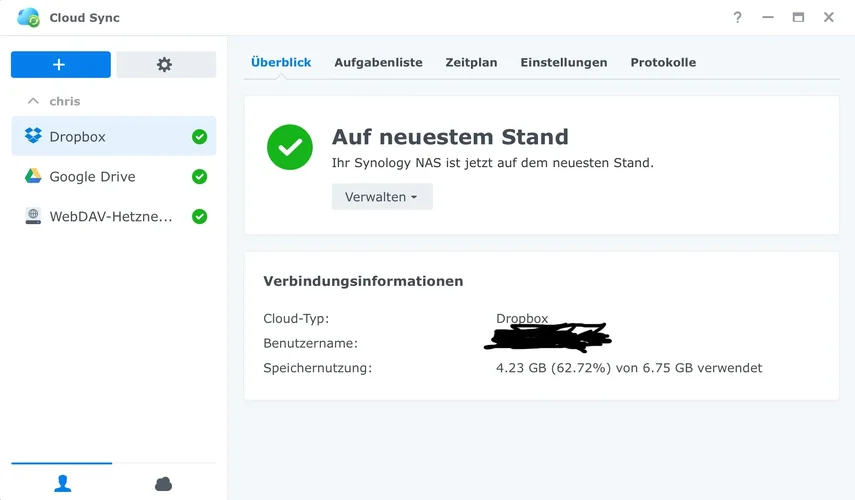Switch to the user view icon
855x500 pixels.
(62, 483)
